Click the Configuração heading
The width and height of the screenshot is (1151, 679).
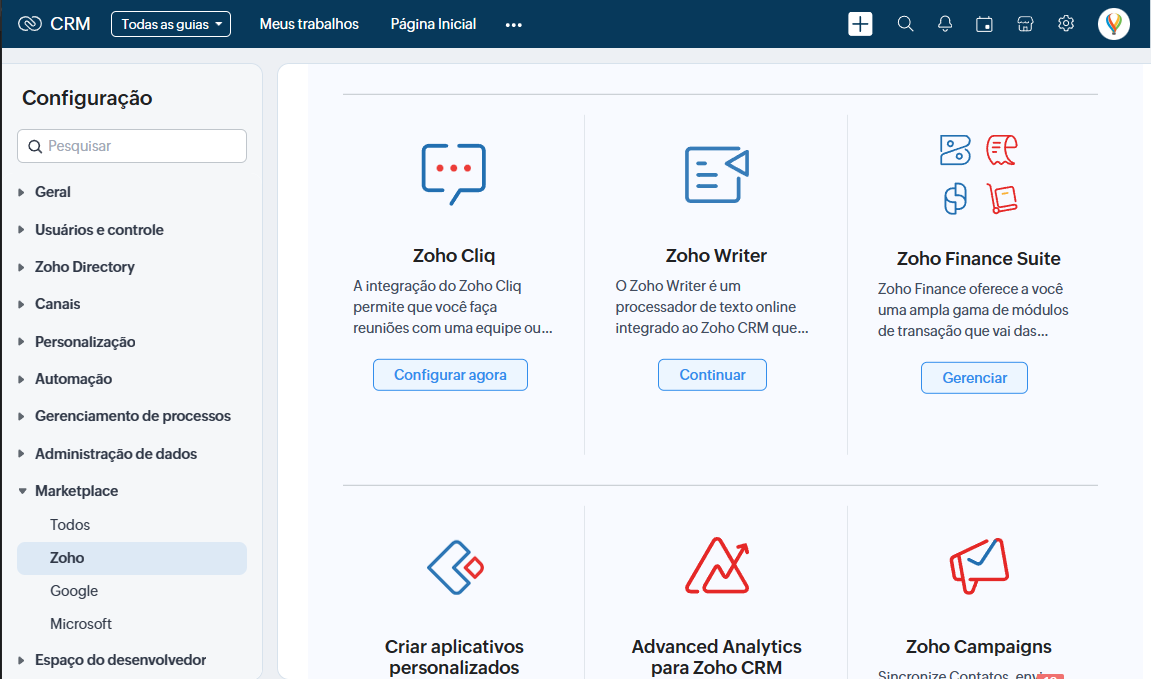[x=87, y=98]
